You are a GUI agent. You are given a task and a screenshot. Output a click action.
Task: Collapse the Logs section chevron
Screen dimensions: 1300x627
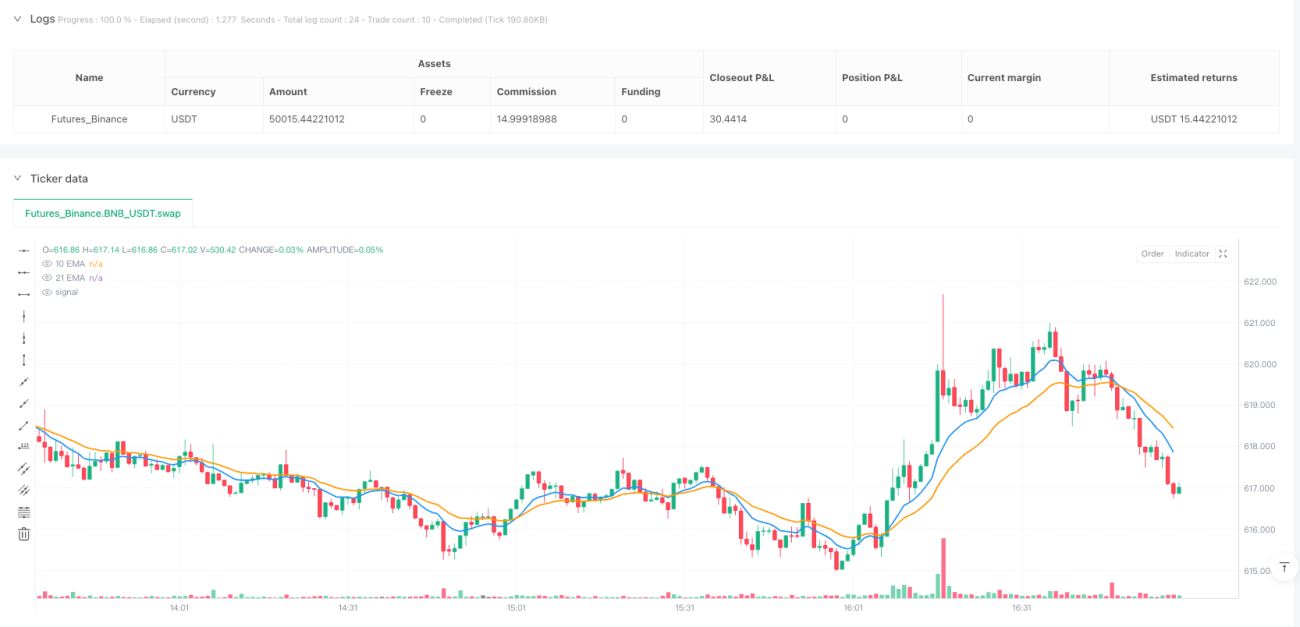coord(17,18)
